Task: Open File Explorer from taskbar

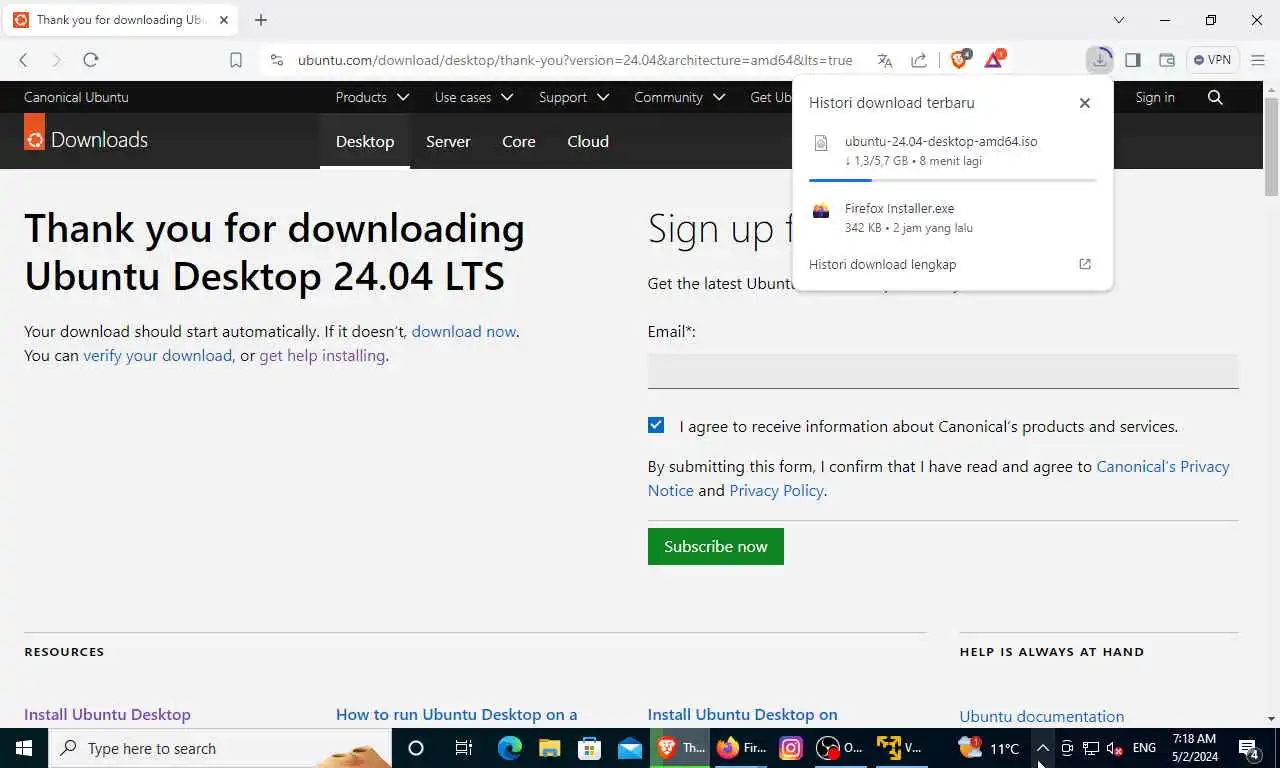Action: point(550,748)
